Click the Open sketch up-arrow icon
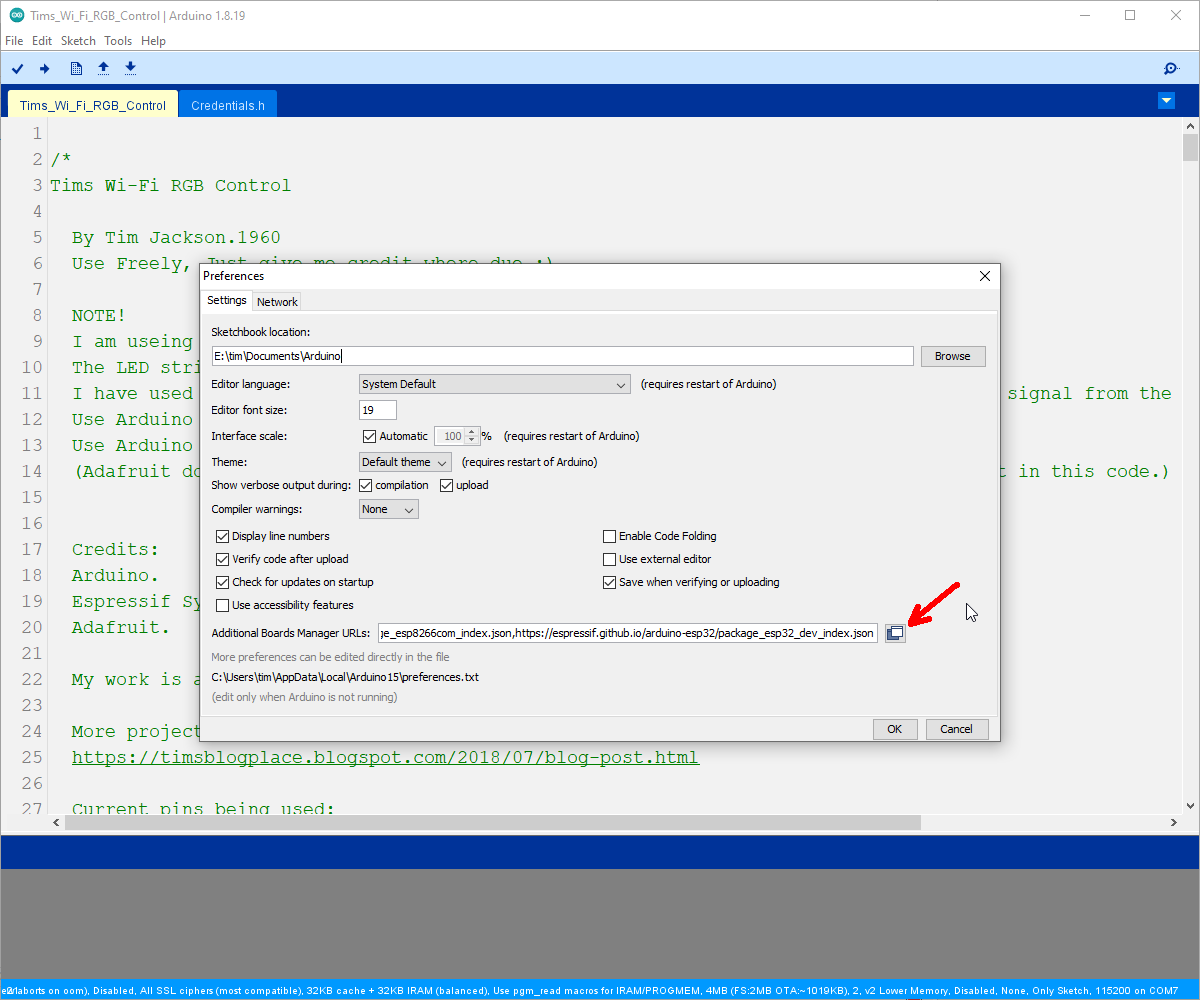The width and height of the screenshot is (1200, 1000). 103,68
